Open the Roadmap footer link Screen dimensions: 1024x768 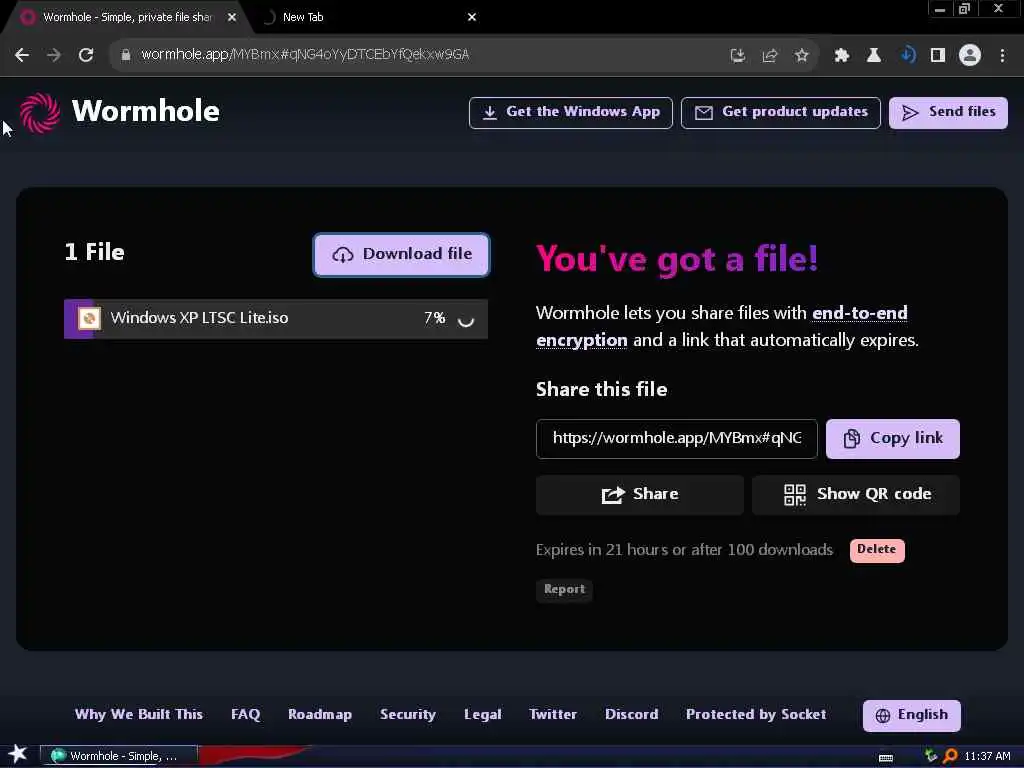(x=320, y=715)
